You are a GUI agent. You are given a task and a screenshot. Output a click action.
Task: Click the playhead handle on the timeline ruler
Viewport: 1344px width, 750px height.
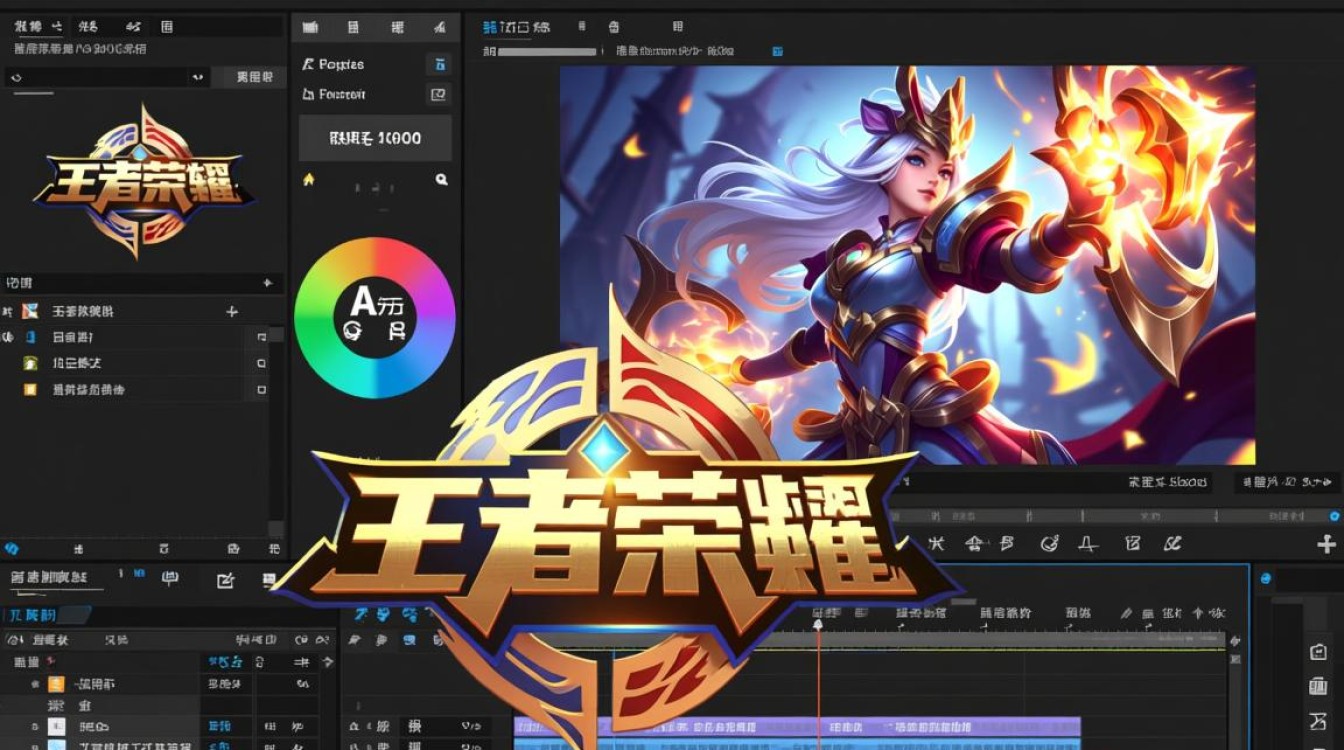(x=818, y=624)
